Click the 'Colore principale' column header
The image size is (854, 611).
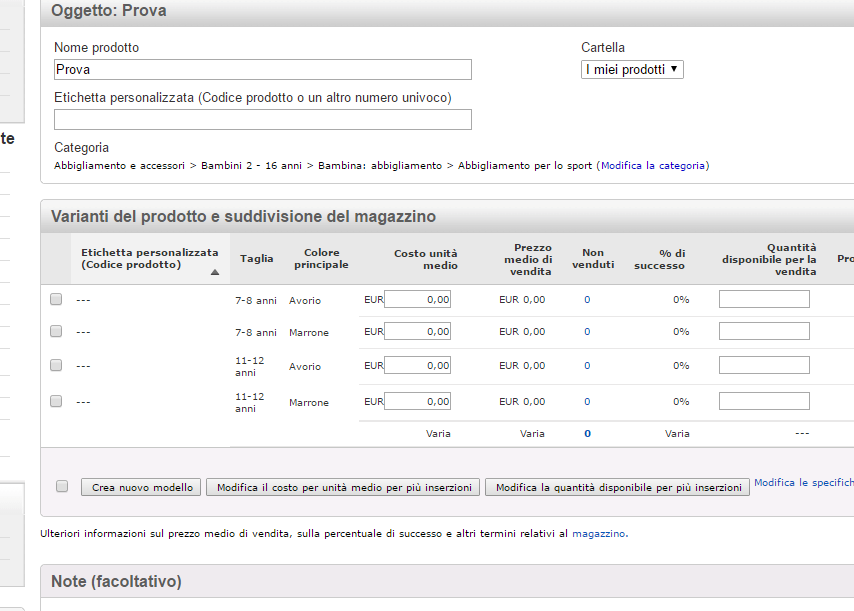tap(321, 259)
